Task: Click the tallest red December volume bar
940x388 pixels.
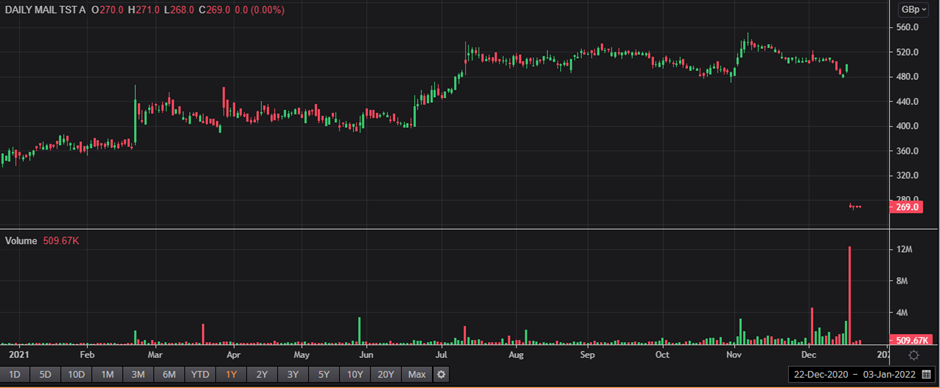Action: 849,295
